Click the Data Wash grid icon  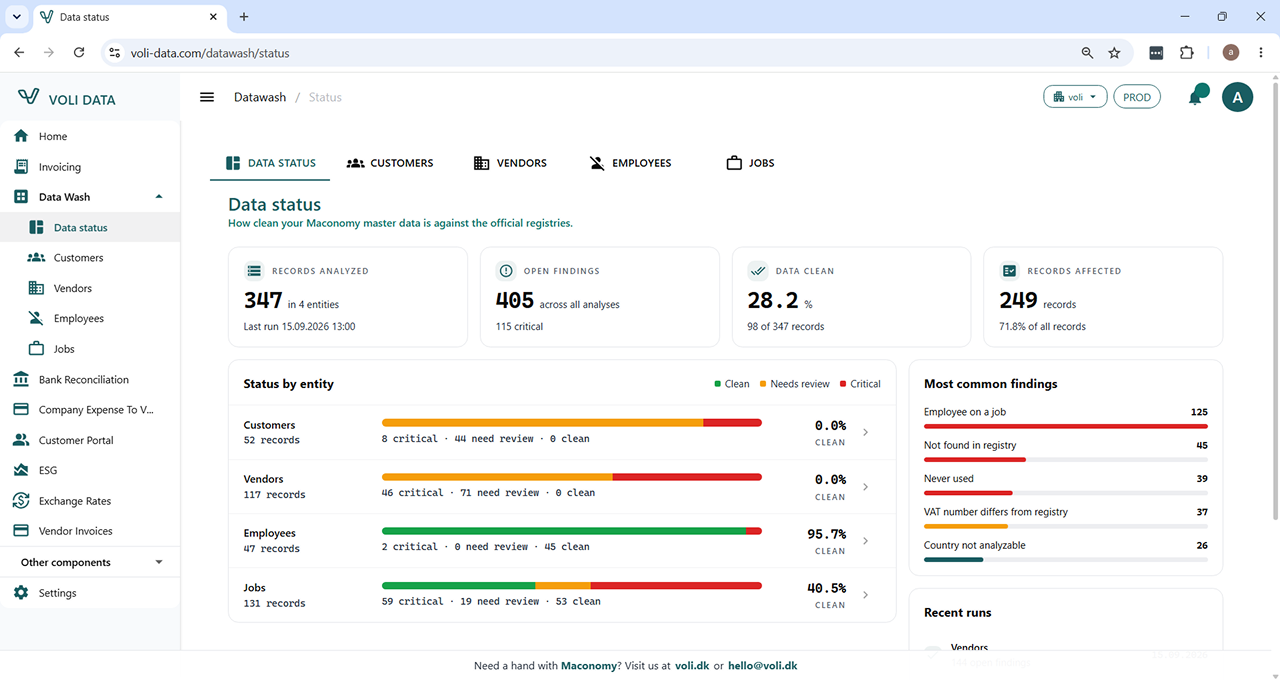pyautogui.click(x=21, y=197)
